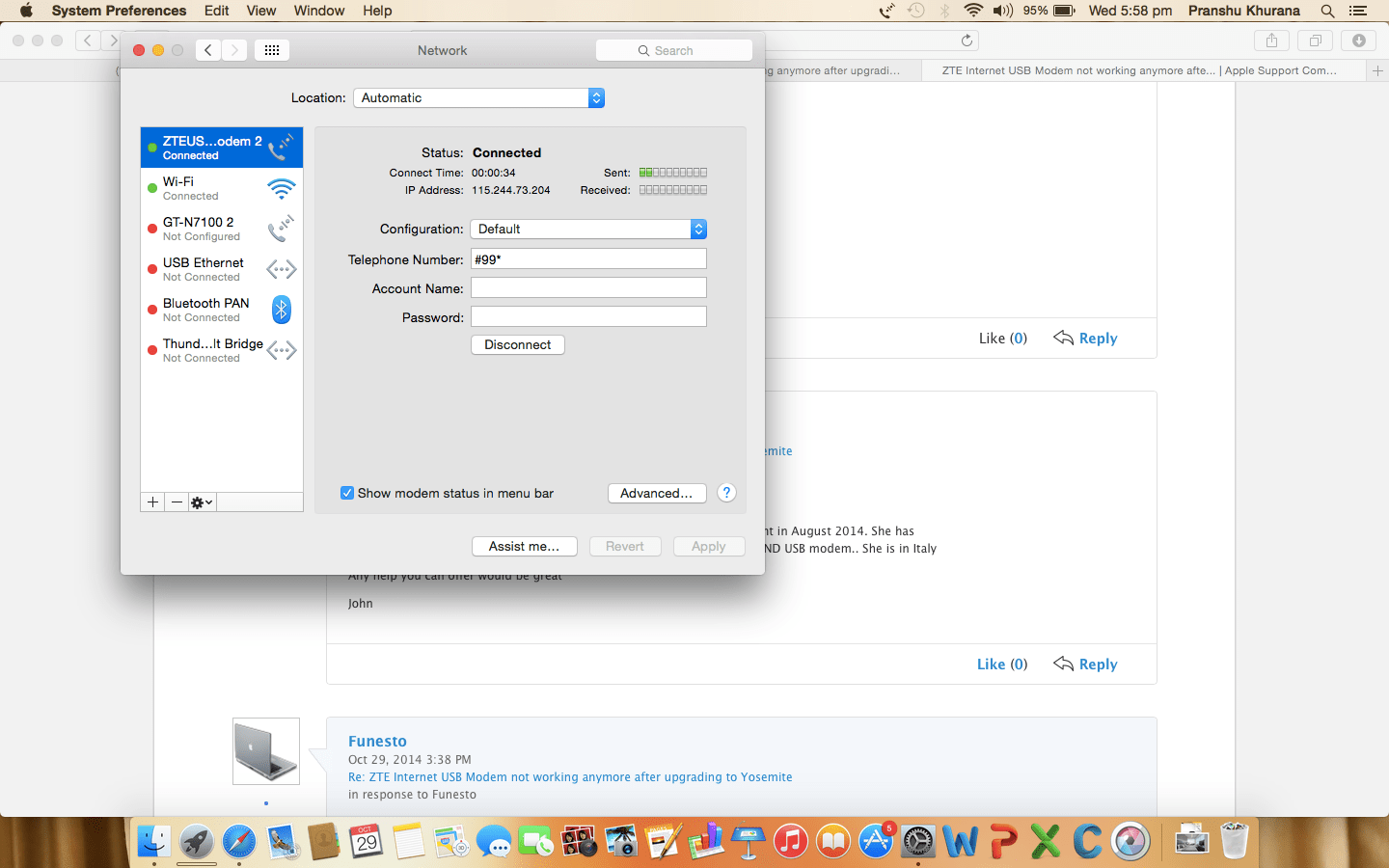
Task: Open Network help question mark
Action: pos(727,493)
